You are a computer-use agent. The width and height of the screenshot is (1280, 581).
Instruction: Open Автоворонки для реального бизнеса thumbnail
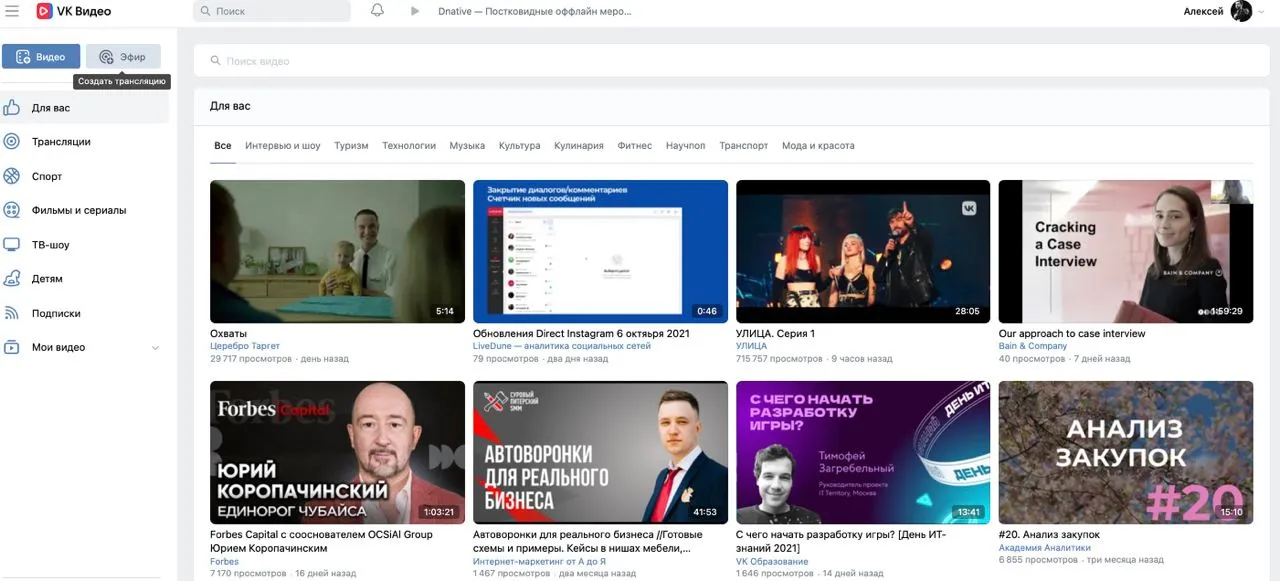click(x=600, y=453)
